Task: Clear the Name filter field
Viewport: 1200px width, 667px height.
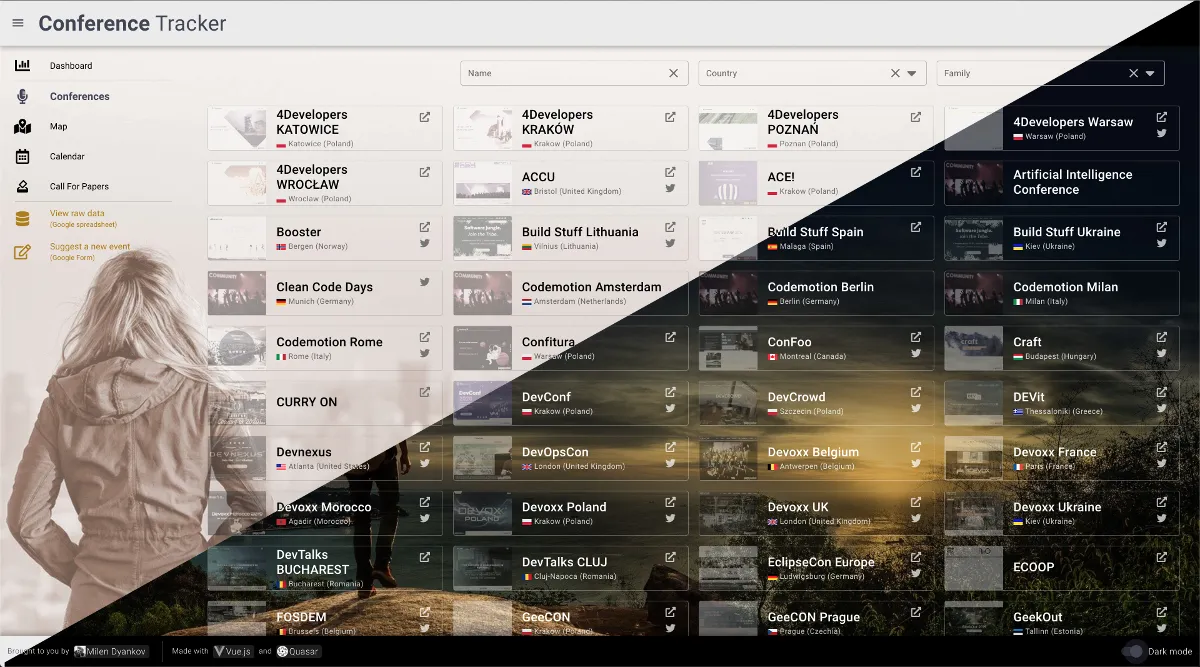Action: (673, 73)
